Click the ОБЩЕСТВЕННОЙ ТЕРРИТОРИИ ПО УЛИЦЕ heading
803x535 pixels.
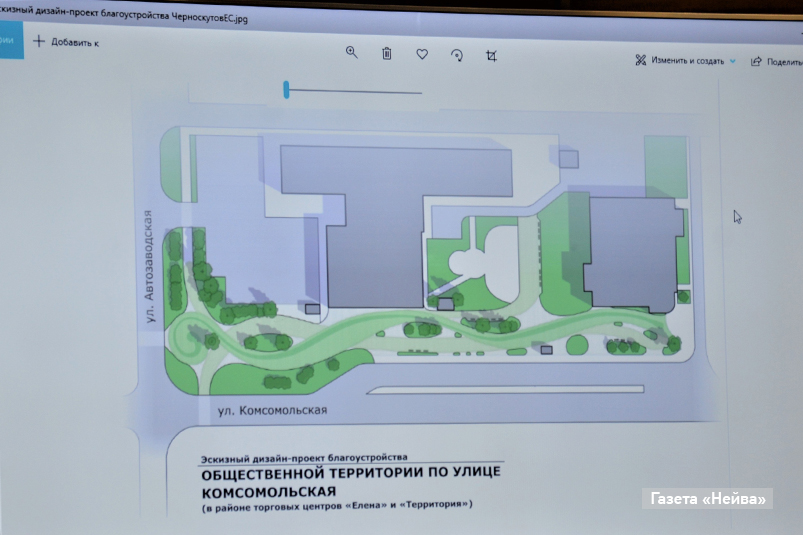[351, 473]
